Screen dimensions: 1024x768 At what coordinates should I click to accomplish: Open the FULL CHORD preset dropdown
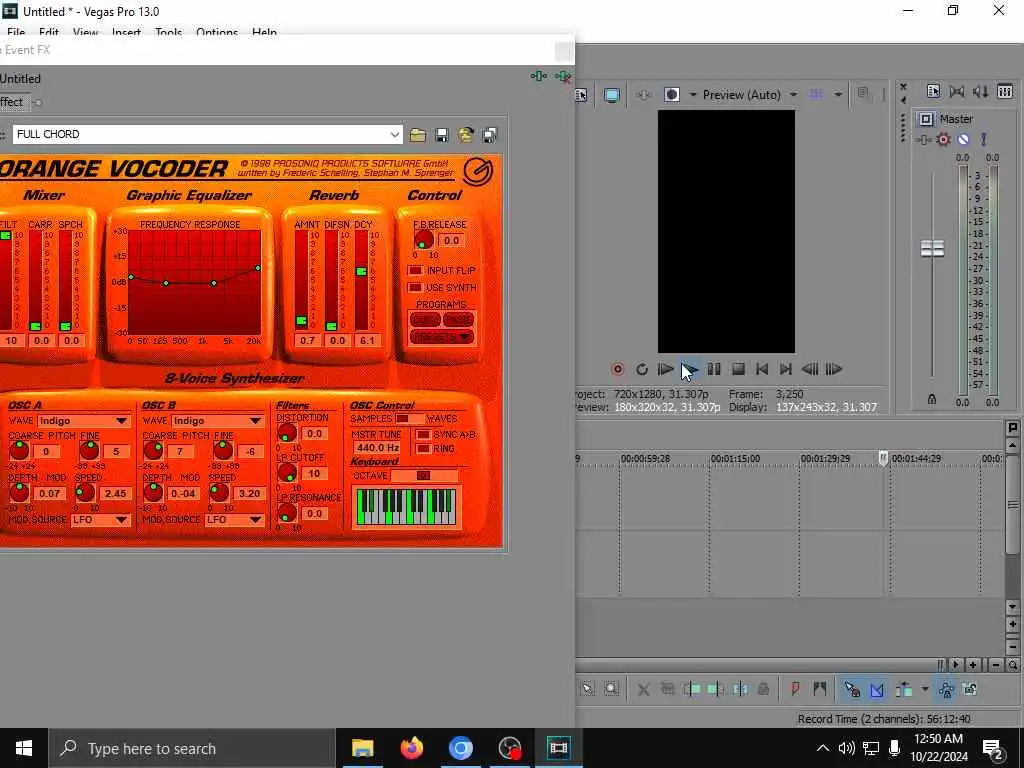(x=394, y=135)
